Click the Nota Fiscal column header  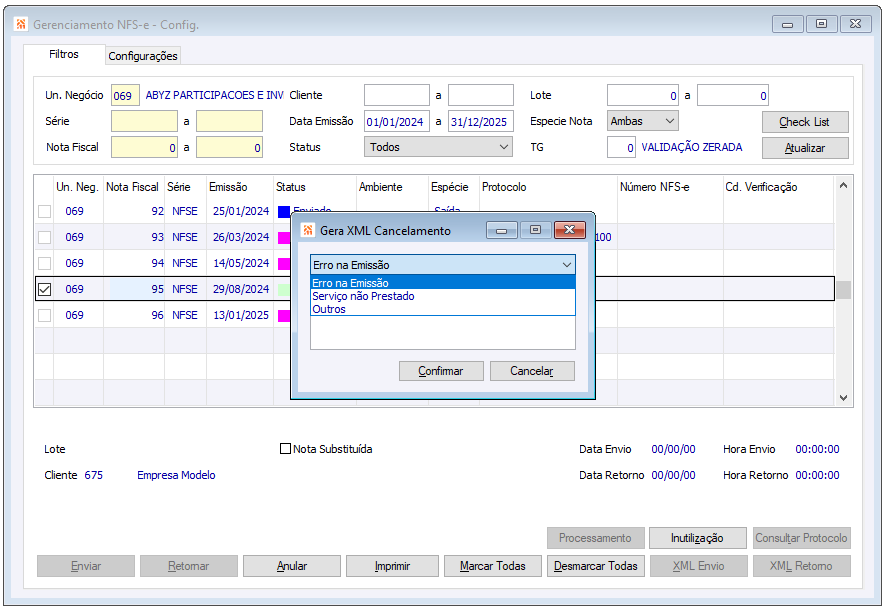[x=132, y=187]
